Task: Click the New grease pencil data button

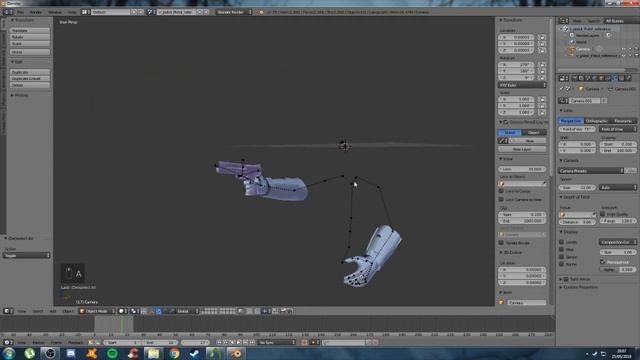Action: 530,141
